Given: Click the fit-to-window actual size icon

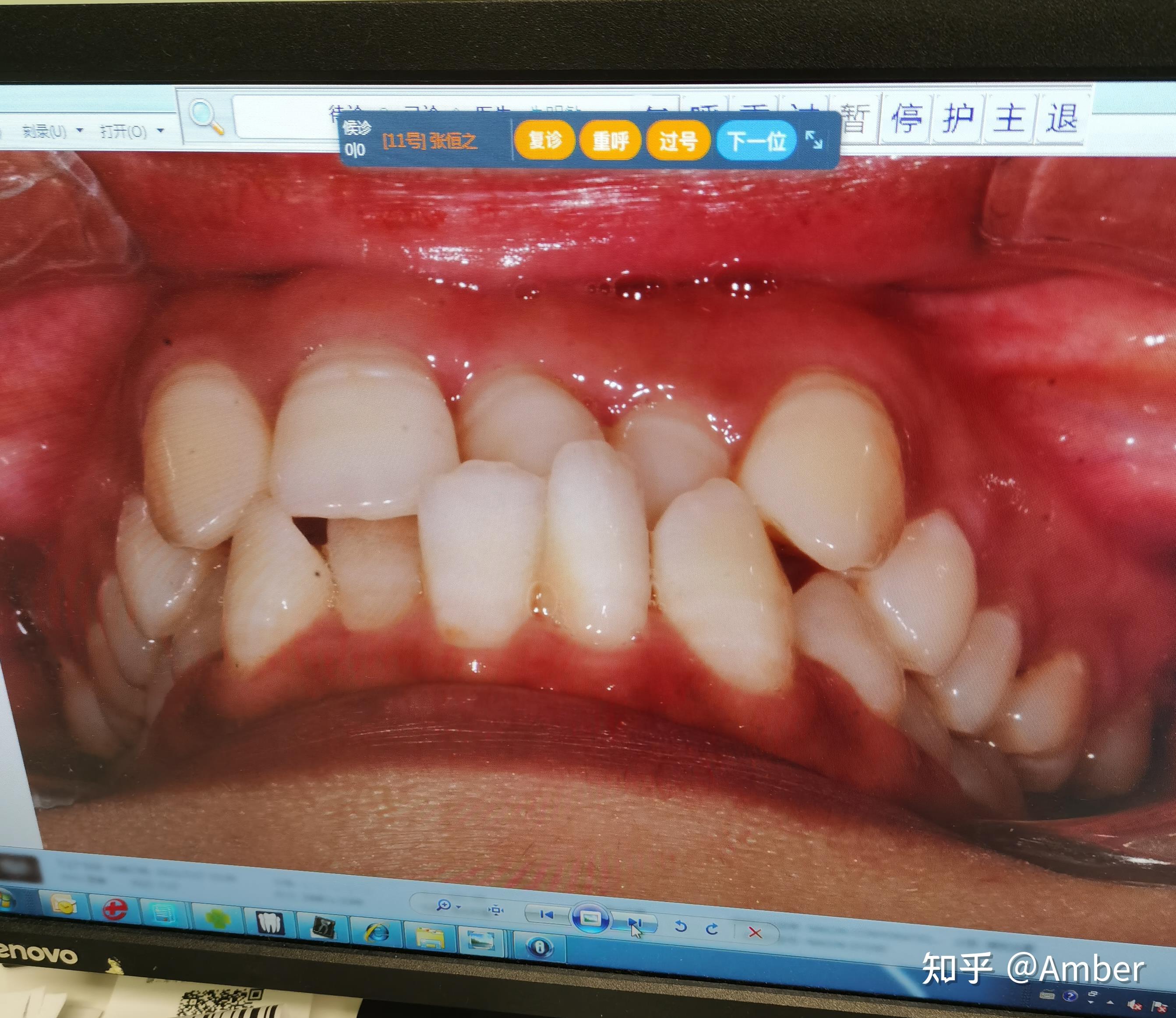Looking at the screenshot, I should [x=495, y=911].
